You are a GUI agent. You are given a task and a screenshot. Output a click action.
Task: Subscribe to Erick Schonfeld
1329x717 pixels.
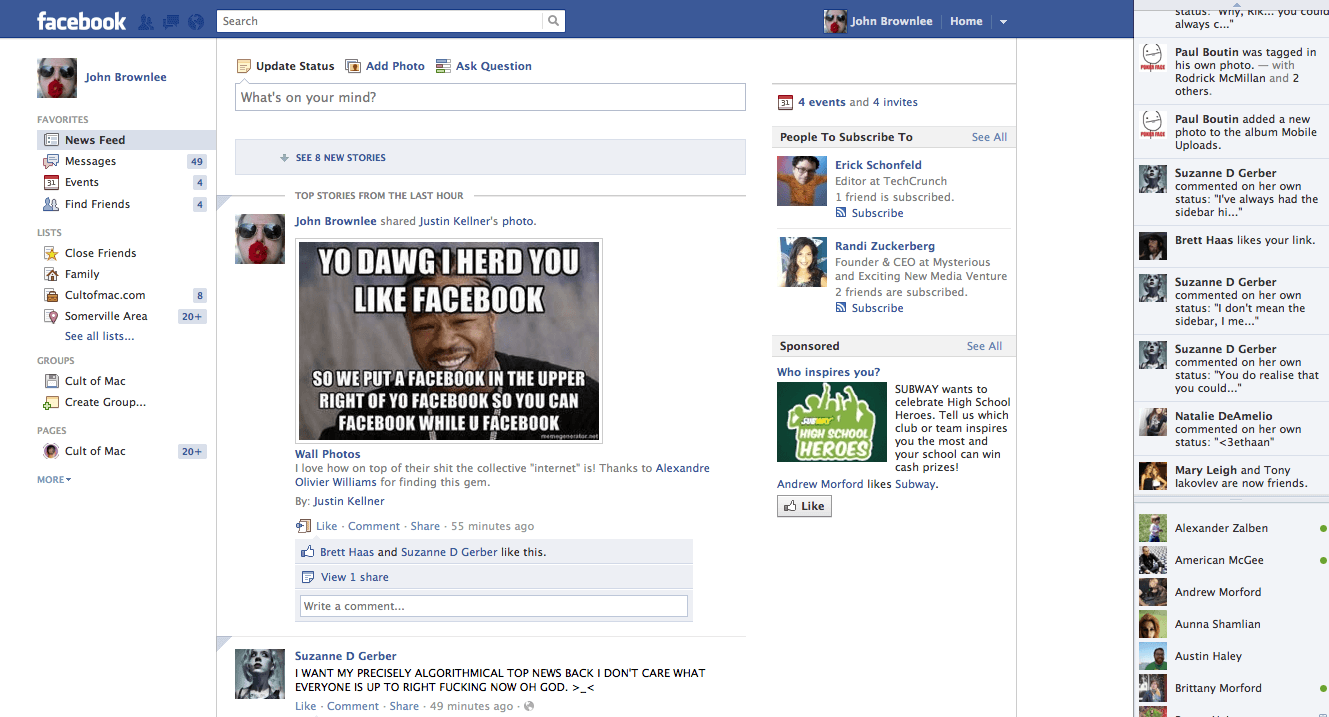tap(877, 213)
